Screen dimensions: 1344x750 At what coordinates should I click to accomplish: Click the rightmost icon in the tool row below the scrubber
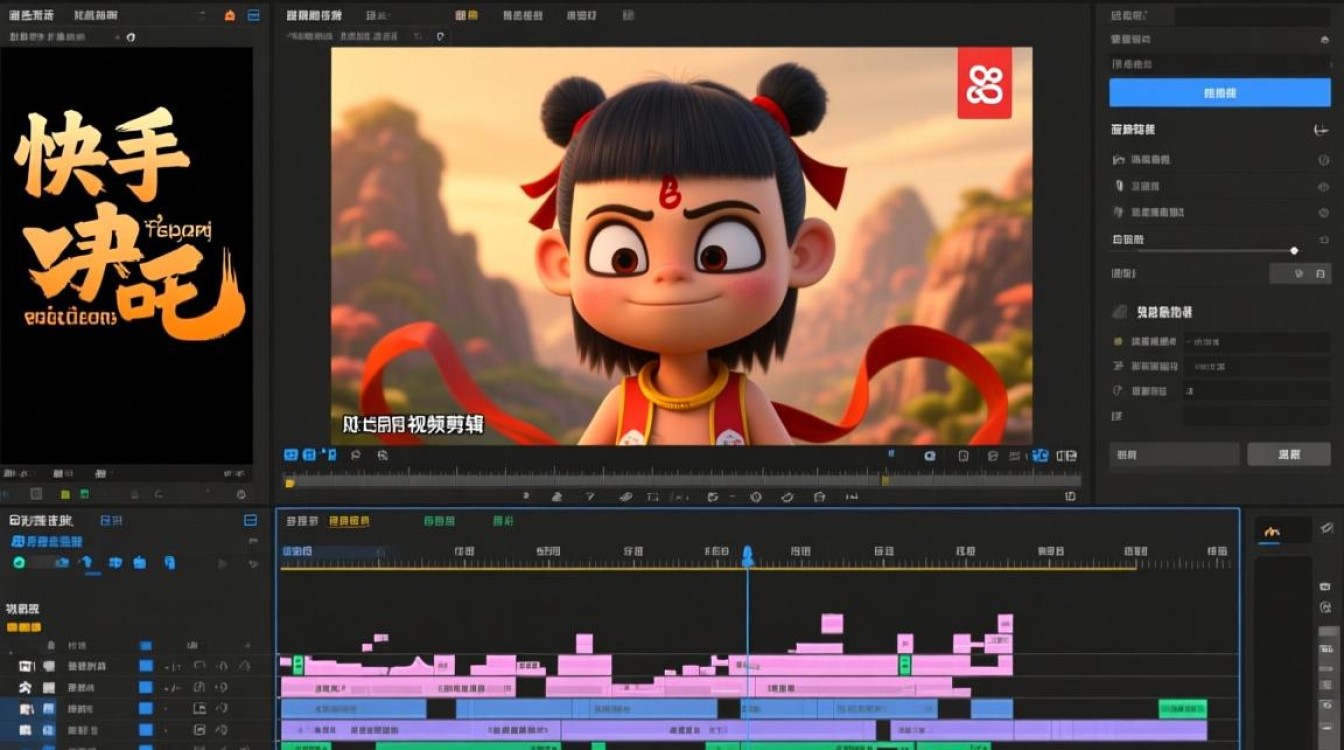point(1071,496)
